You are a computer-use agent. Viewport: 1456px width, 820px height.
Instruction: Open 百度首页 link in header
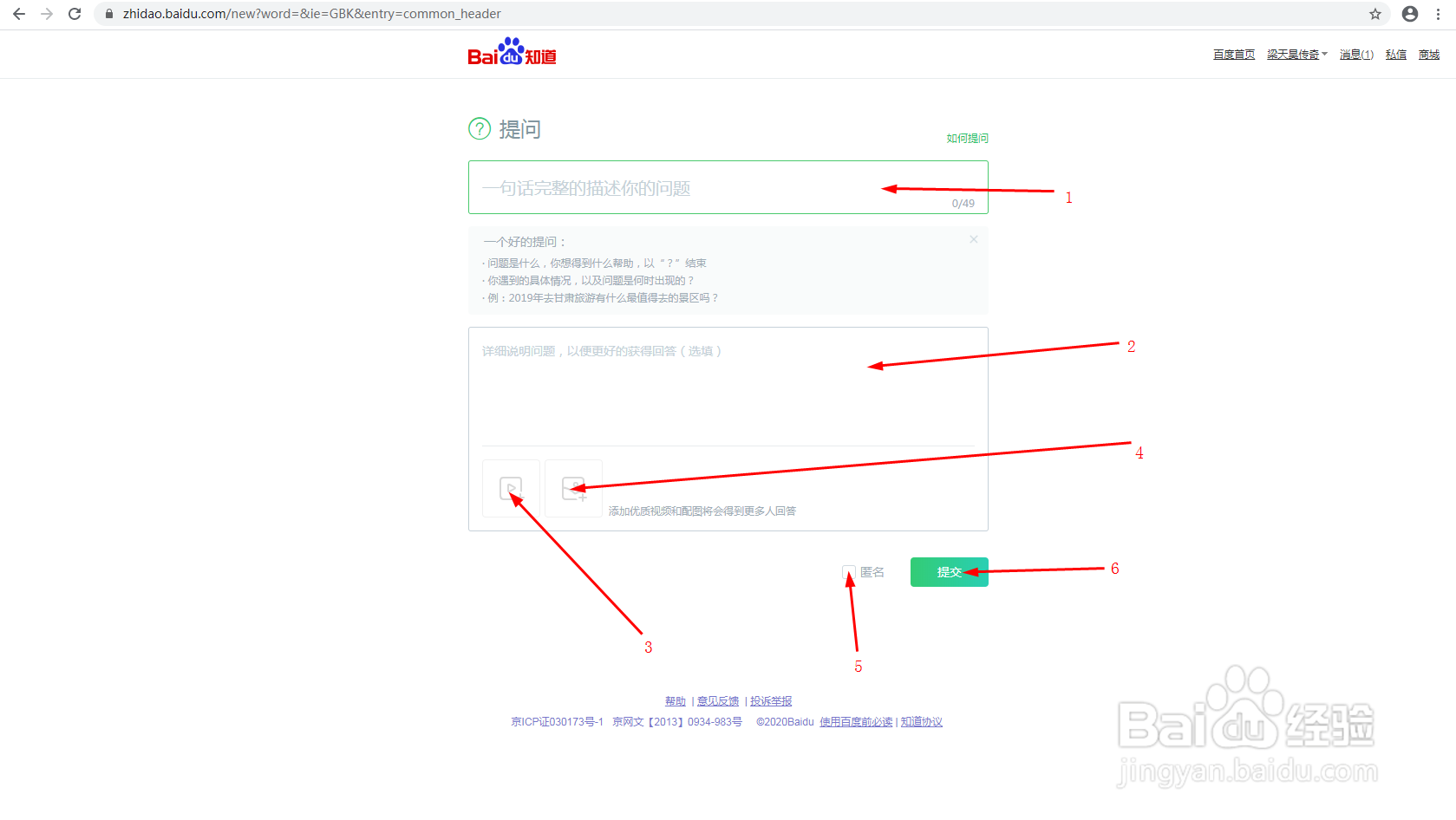point(1234,55)
